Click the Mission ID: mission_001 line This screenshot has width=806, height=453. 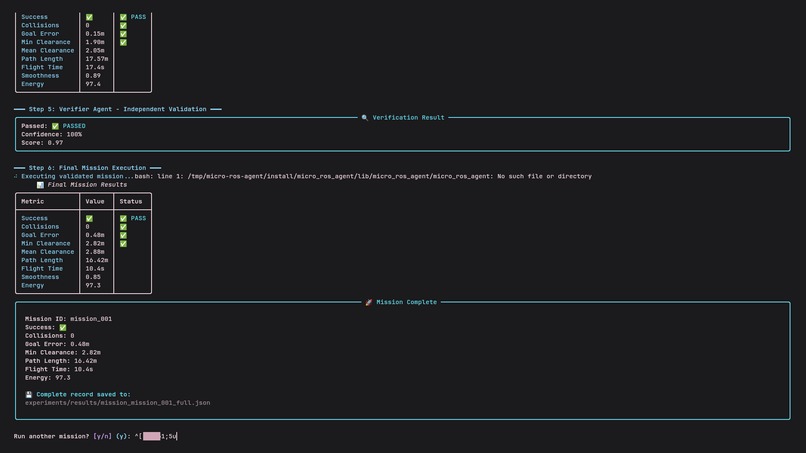pos(68,319)
